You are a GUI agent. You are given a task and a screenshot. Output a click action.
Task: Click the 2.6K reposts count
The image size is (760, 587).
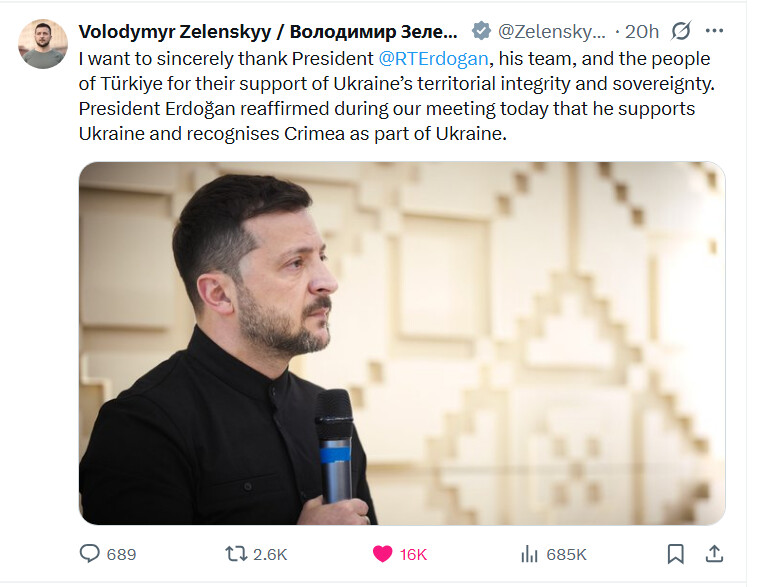pos(270,554)
